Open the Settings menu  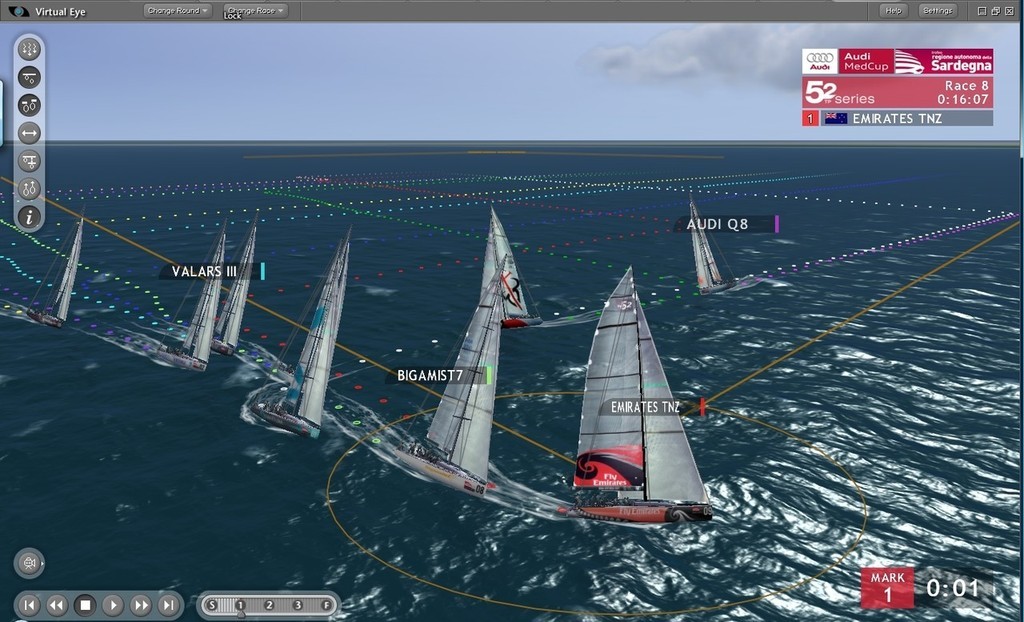tap(938, 10)
